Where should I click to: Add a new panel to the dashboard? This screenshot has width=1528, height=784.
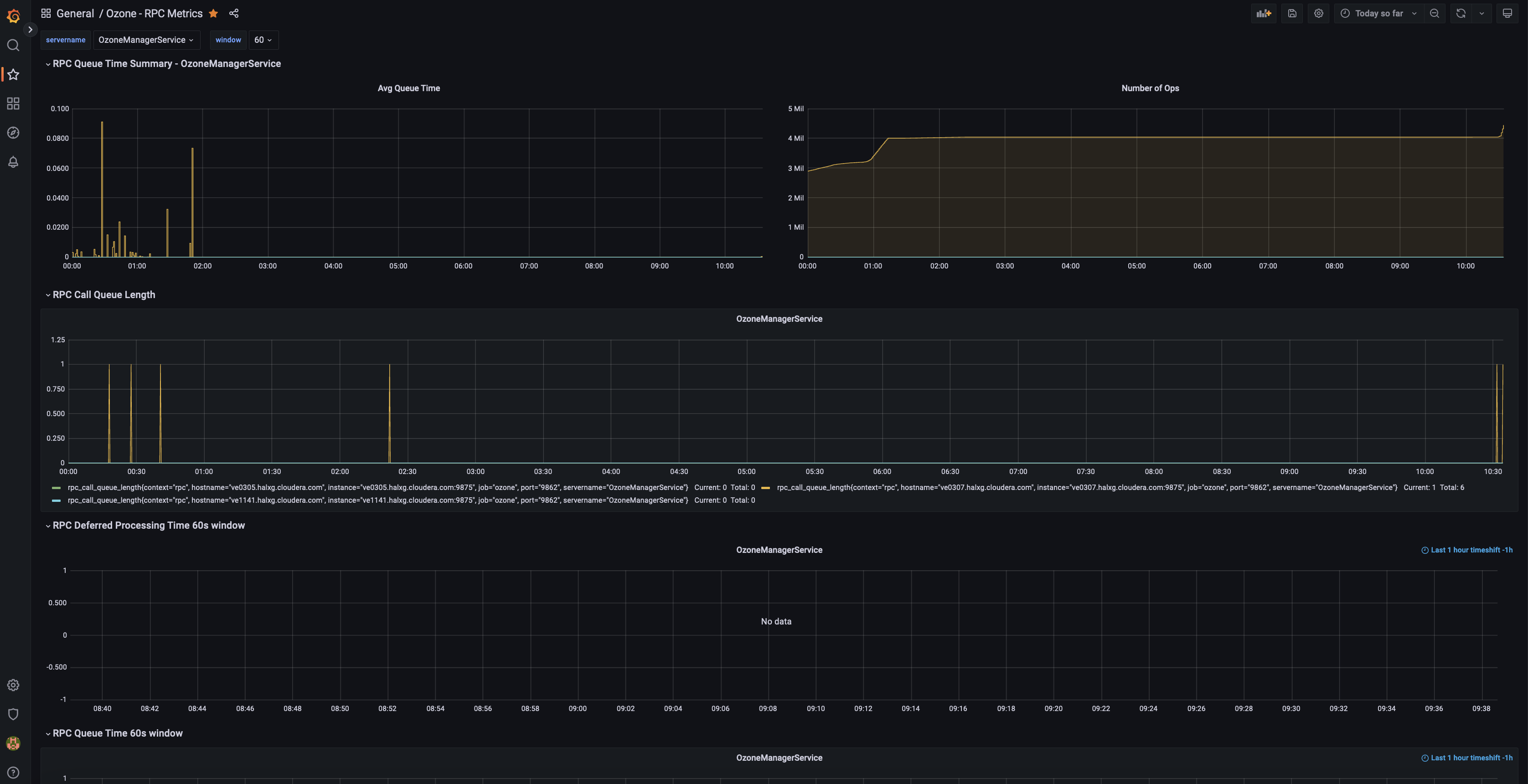(x=1264, y=13)
